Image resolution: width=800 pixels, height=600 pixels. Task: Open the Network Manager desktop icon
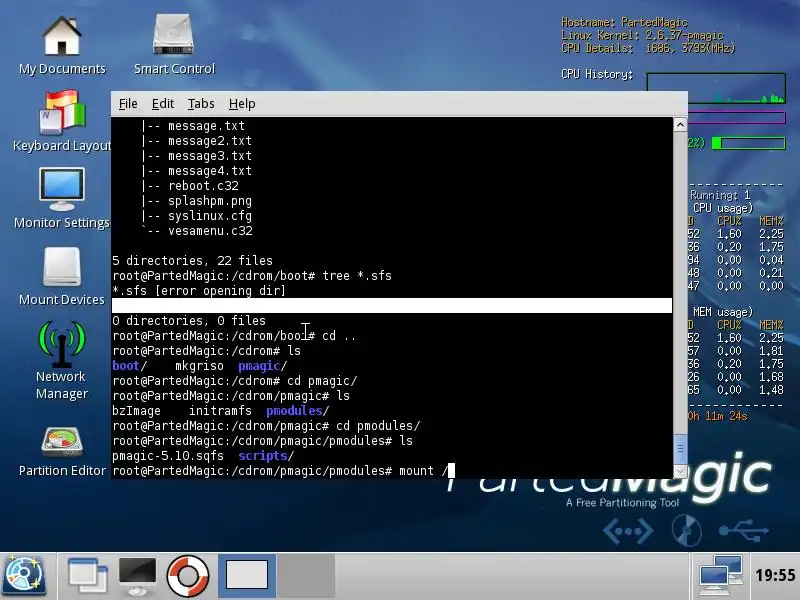pos(62,360)
